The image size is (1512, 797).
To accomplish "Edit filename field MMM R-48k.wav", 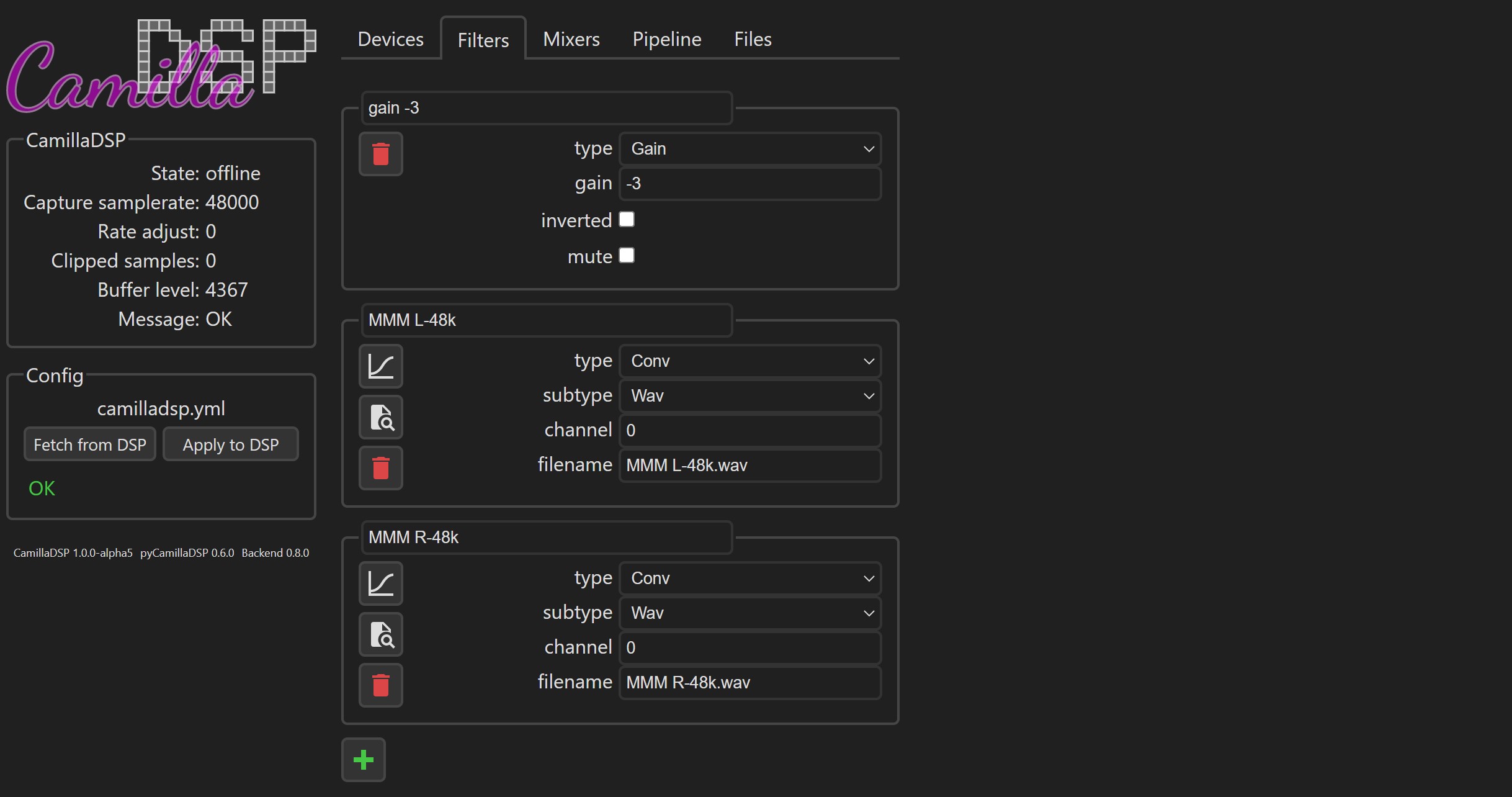I will pyautogui.click(x=750, y=683).
